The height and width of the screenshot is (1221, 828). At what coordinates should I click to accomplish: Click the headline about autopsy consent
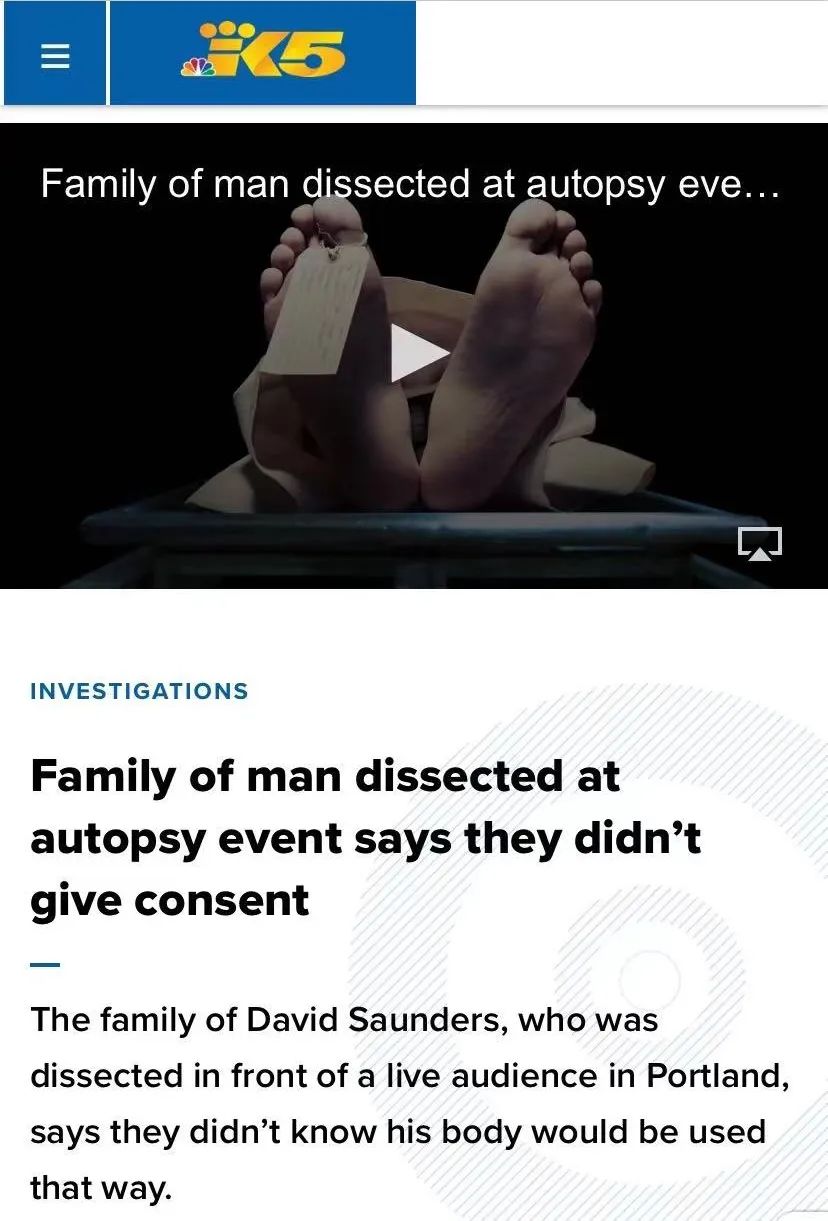(x=366, y=838)
